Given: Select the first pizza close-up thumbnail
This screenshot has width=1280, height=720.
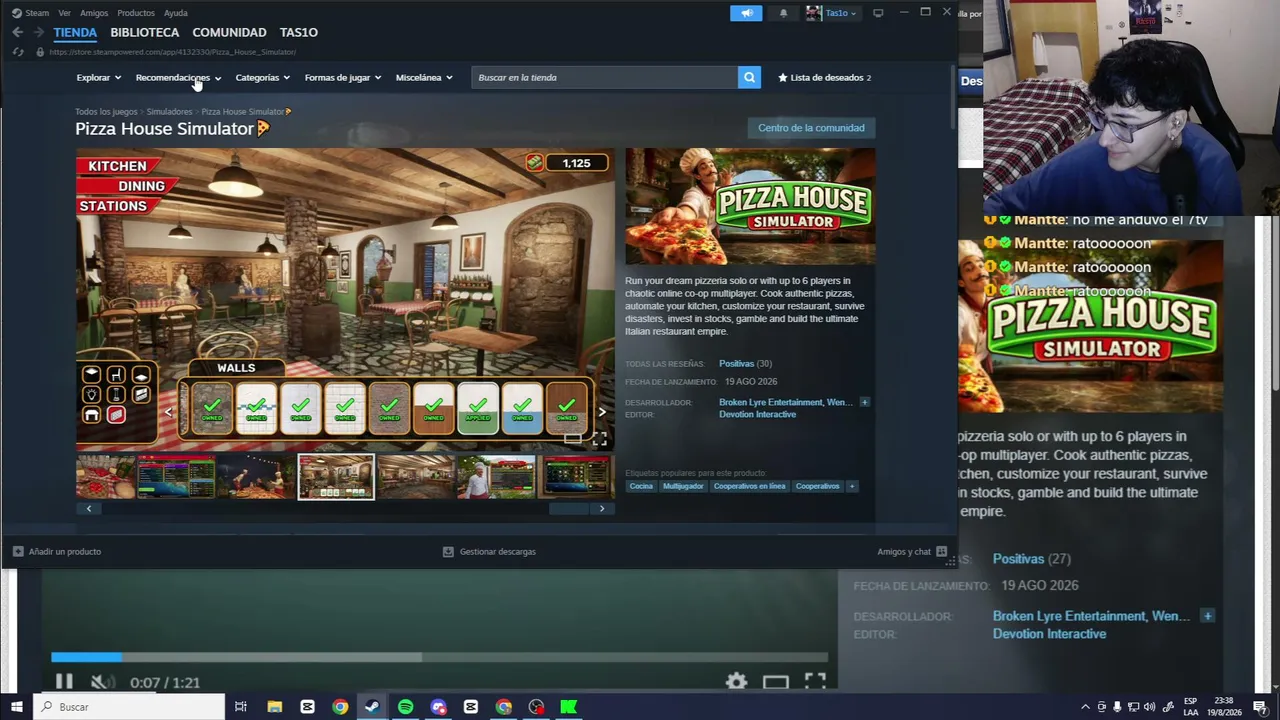Looking at the screenshot, I should (x=105, y=477).
